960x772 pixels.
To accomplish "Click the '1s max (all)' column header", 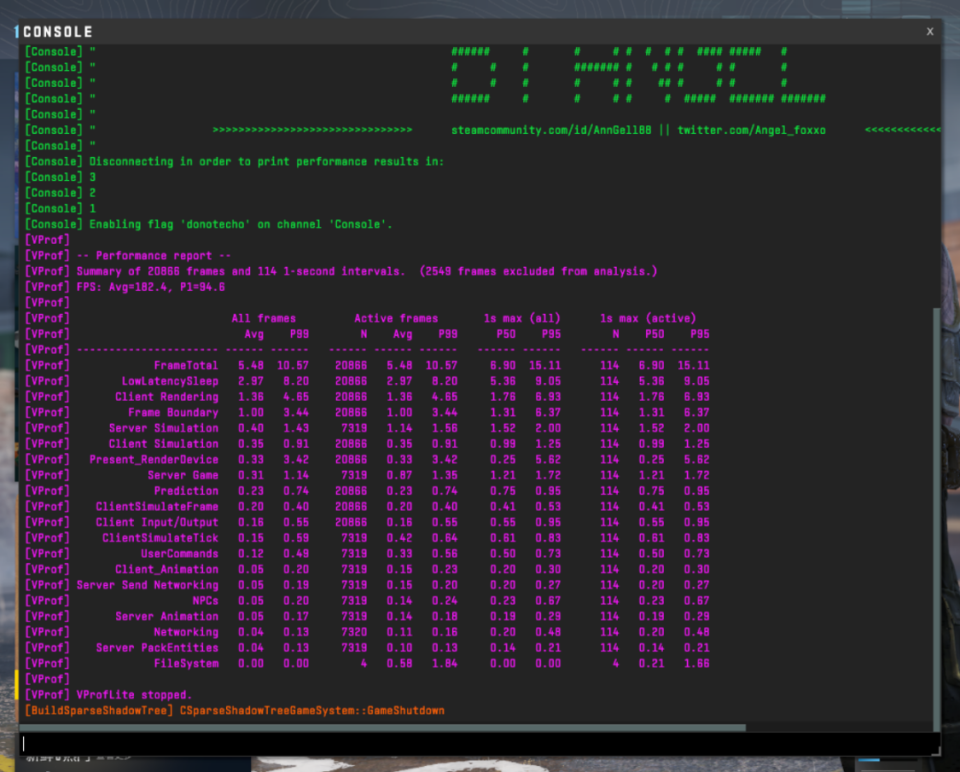I will tap(522, 318).
